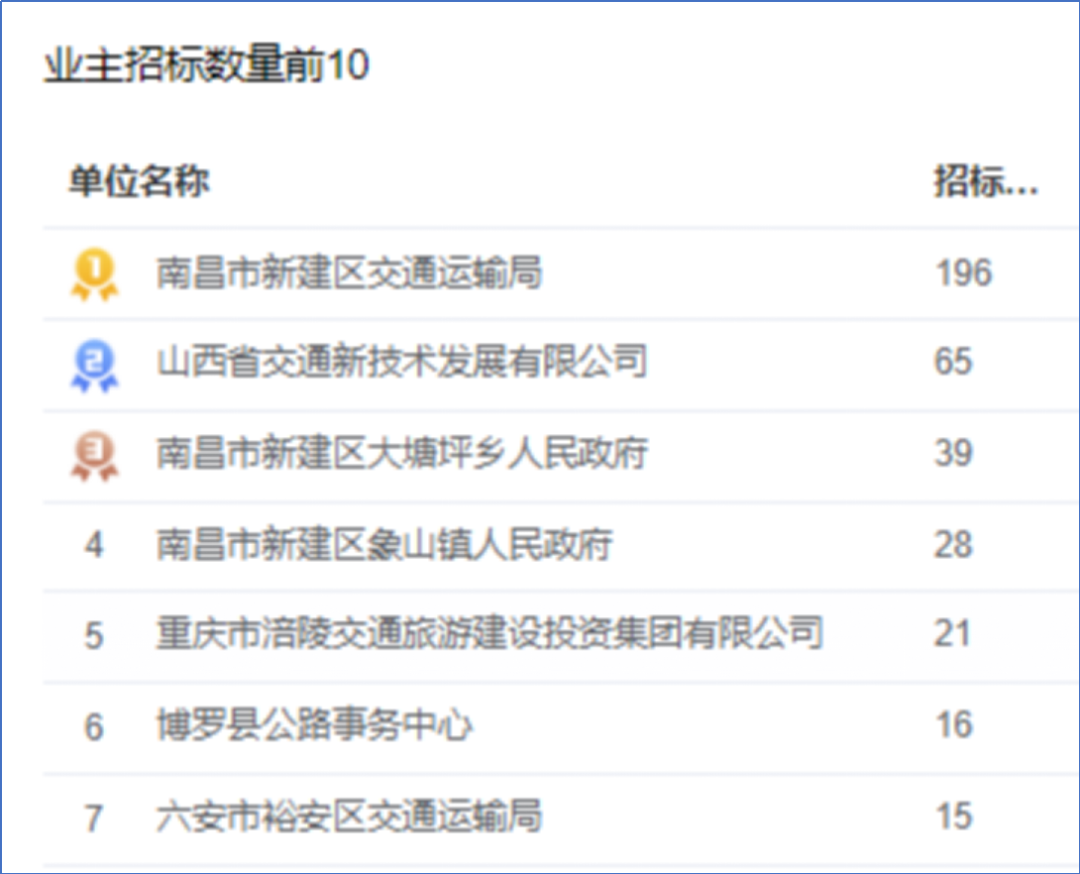
Task: Click the 39 count value
Action: [x=953, y=452]
